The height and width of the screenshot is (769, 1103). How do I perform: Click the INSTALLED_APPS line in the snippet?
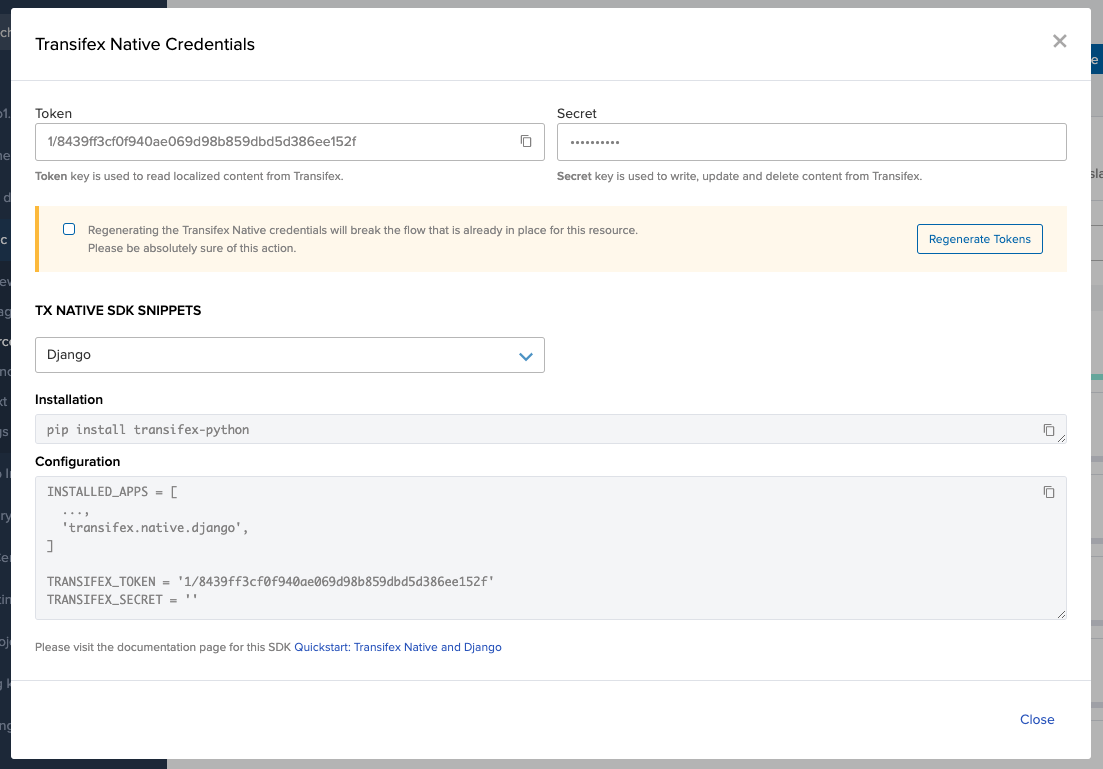tap(112, 492)
